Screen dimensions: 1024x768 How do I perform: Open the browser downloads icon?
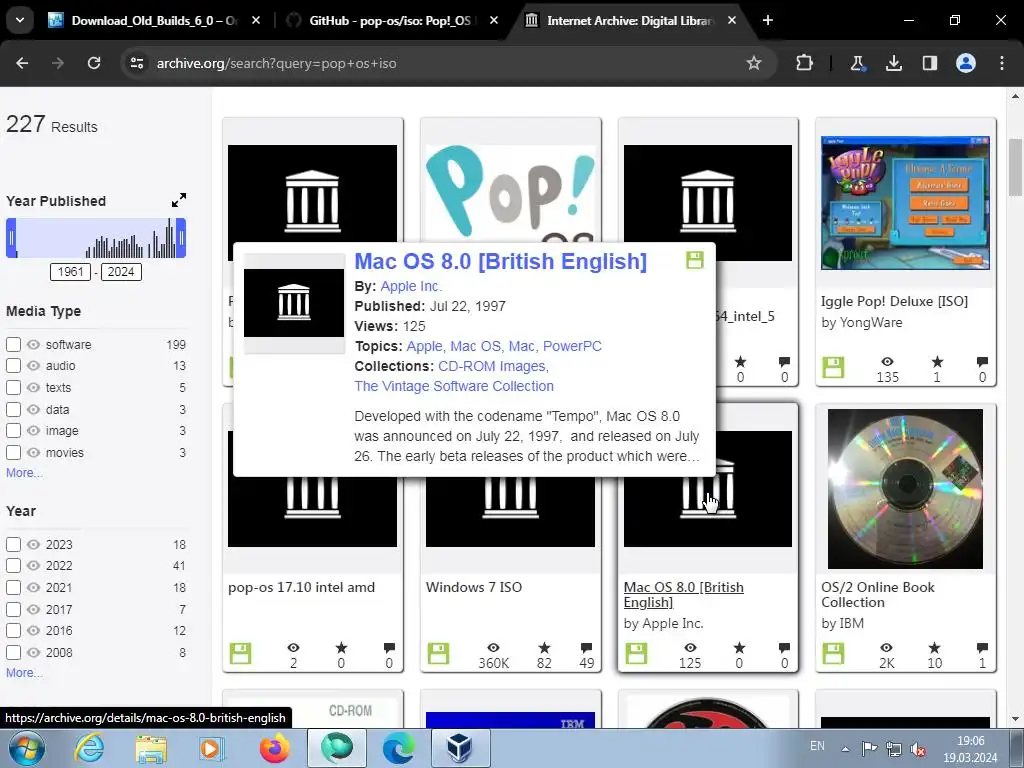[893, 63]
